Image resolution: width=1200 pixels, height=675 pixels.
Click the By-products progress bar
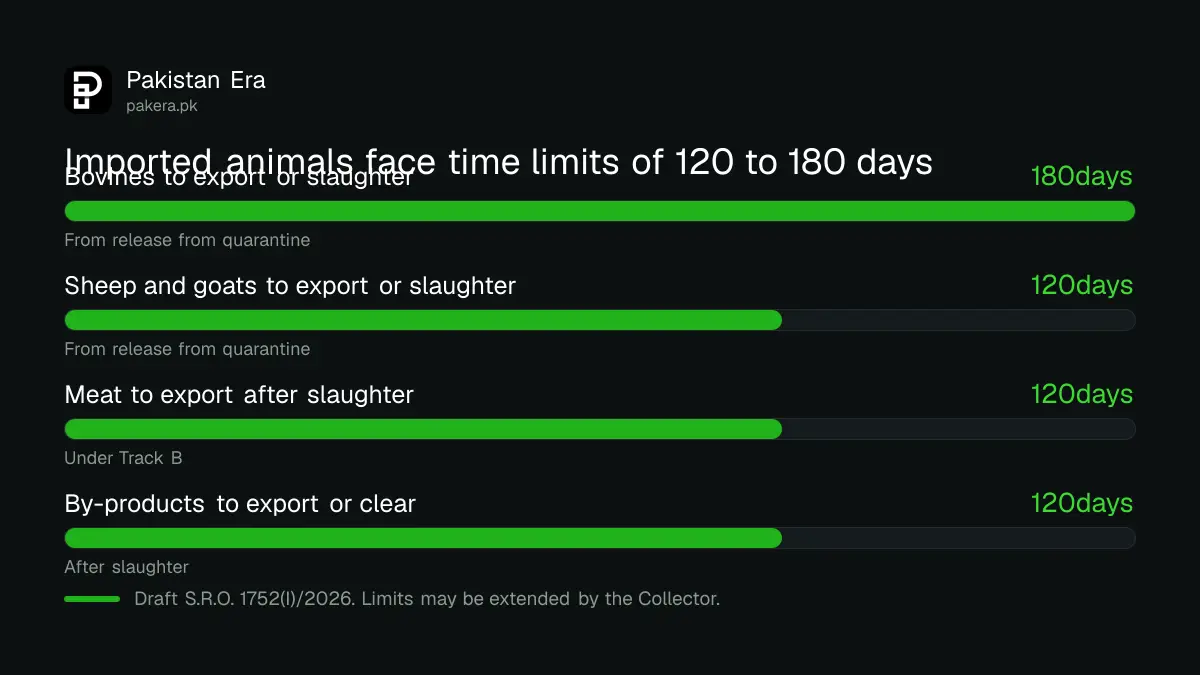600,538
